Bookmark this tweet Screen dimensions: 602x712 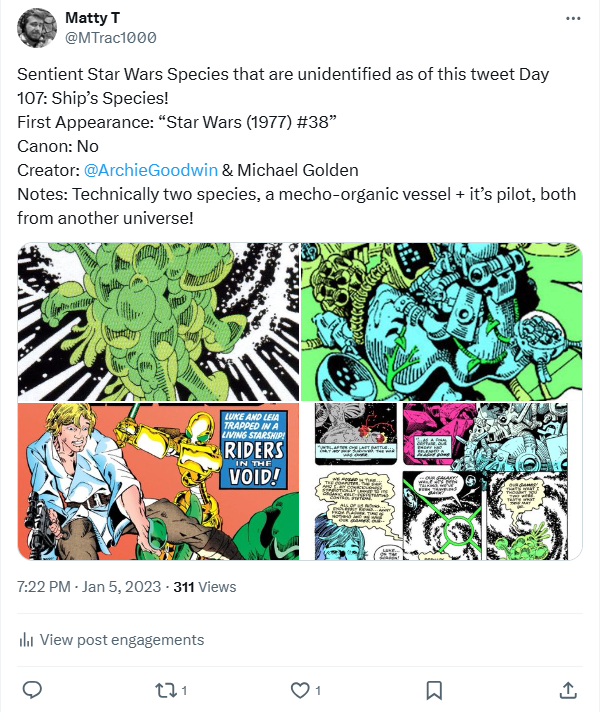point(434,689)
